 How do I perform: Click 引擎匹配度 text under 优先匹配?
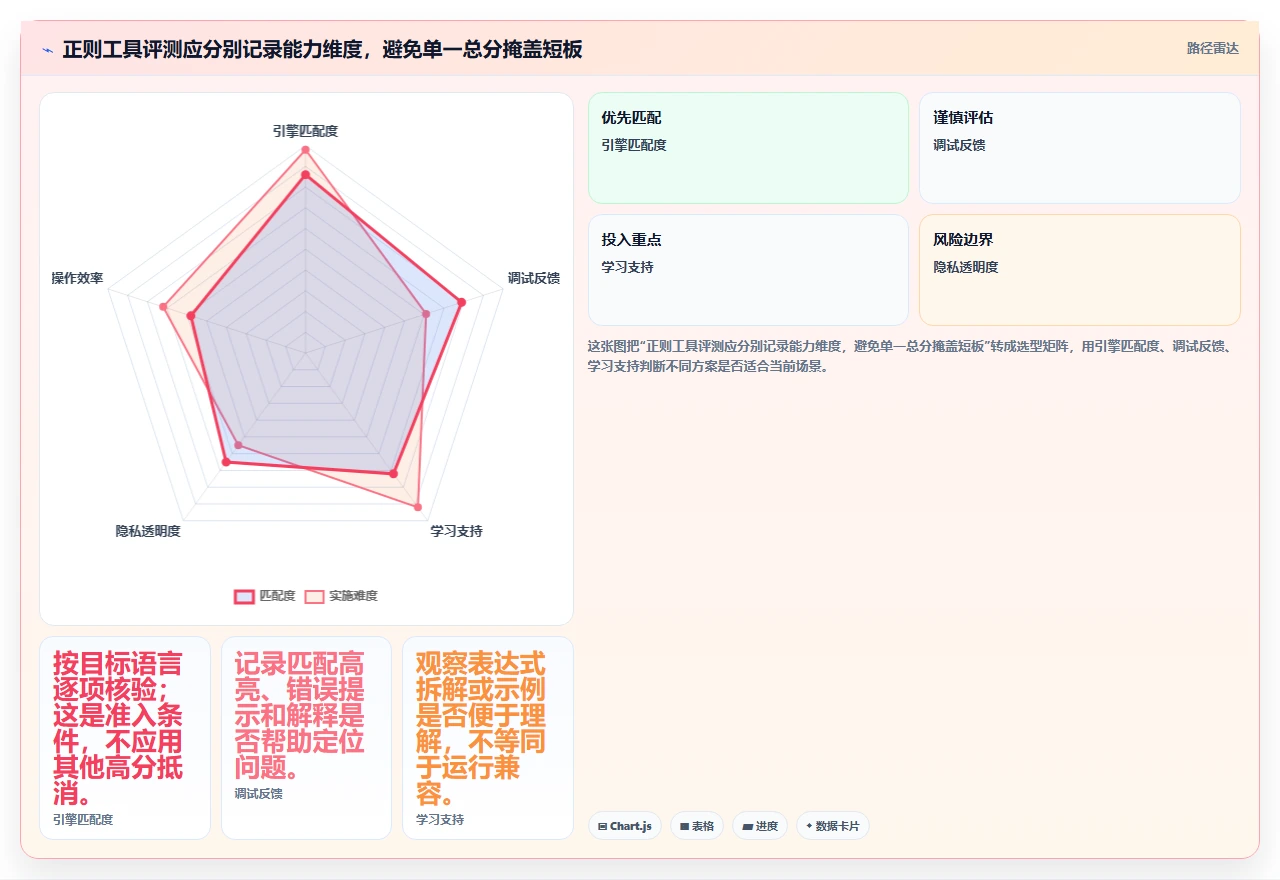634,145
